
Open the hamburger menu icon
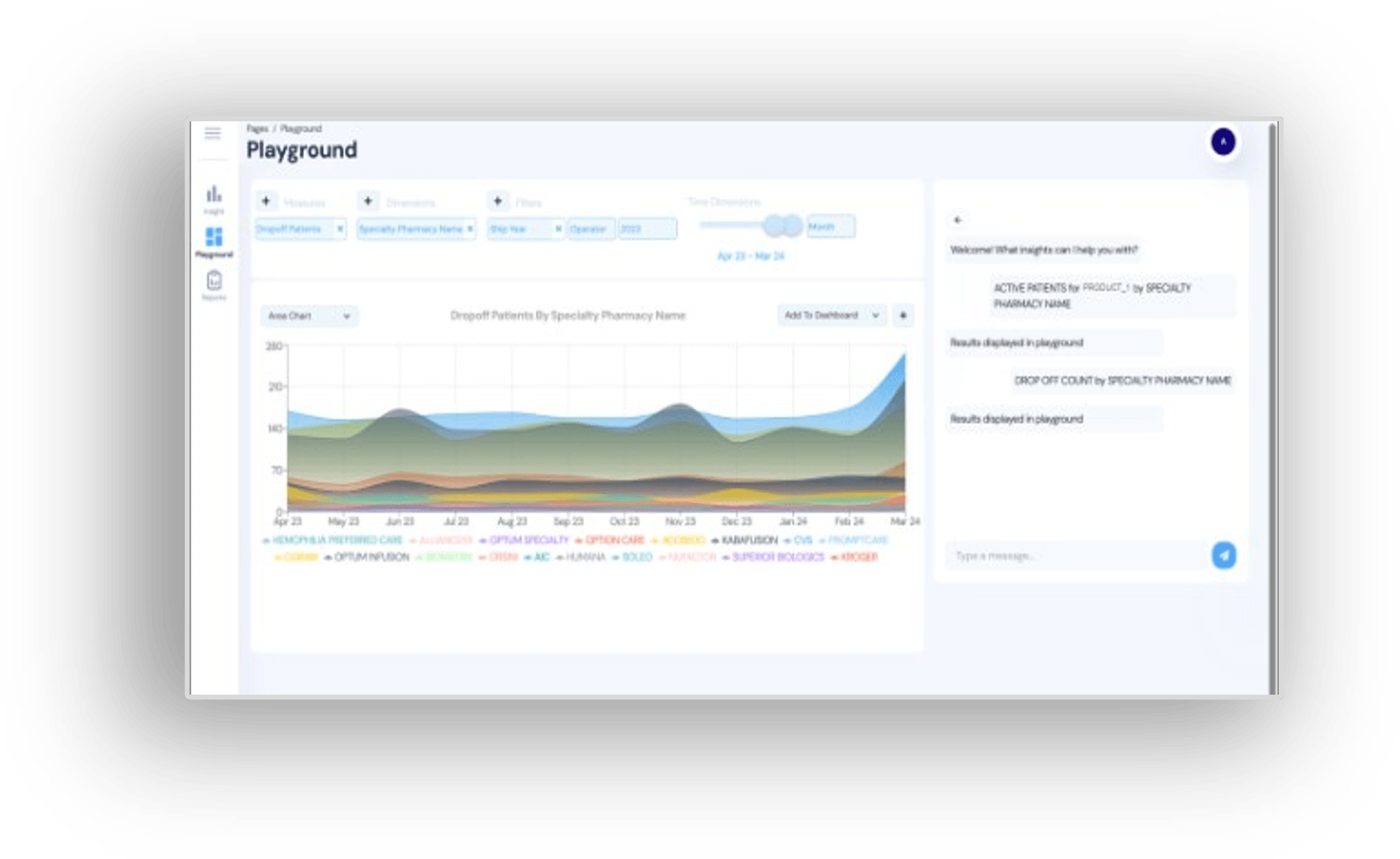(212, 133)
